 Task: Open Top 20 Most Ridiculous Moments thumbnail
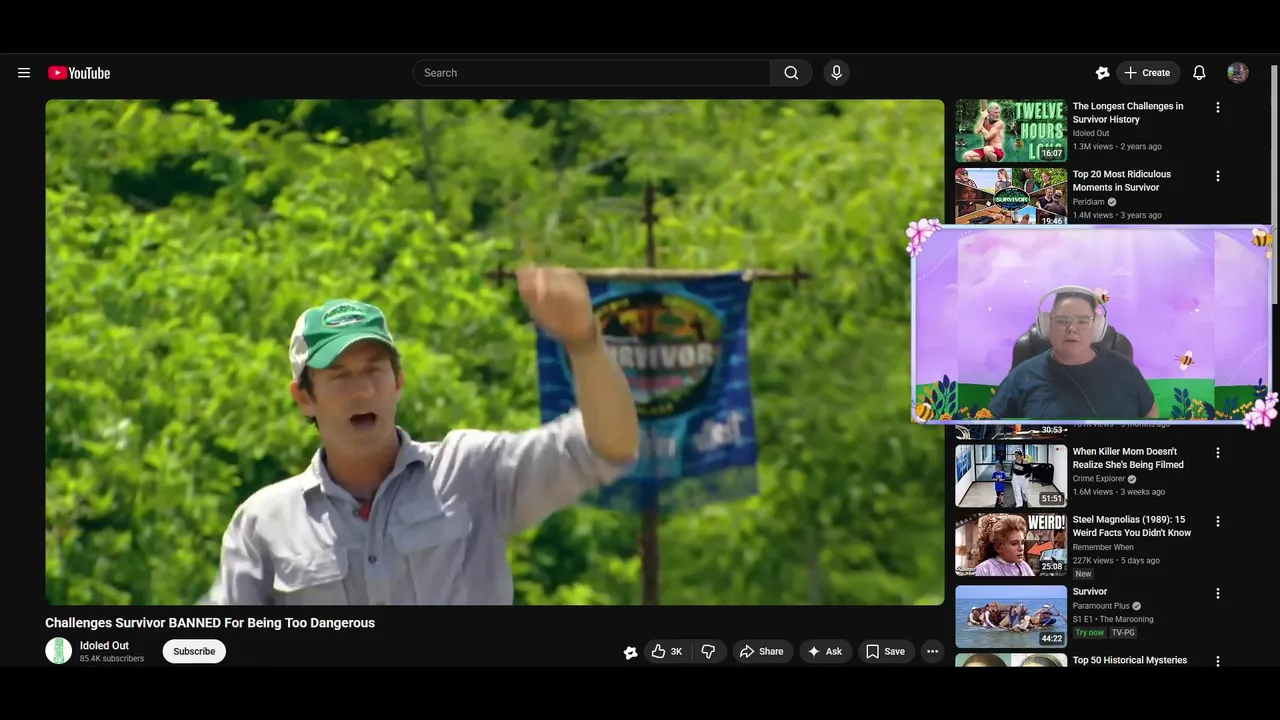point(1011,196)
